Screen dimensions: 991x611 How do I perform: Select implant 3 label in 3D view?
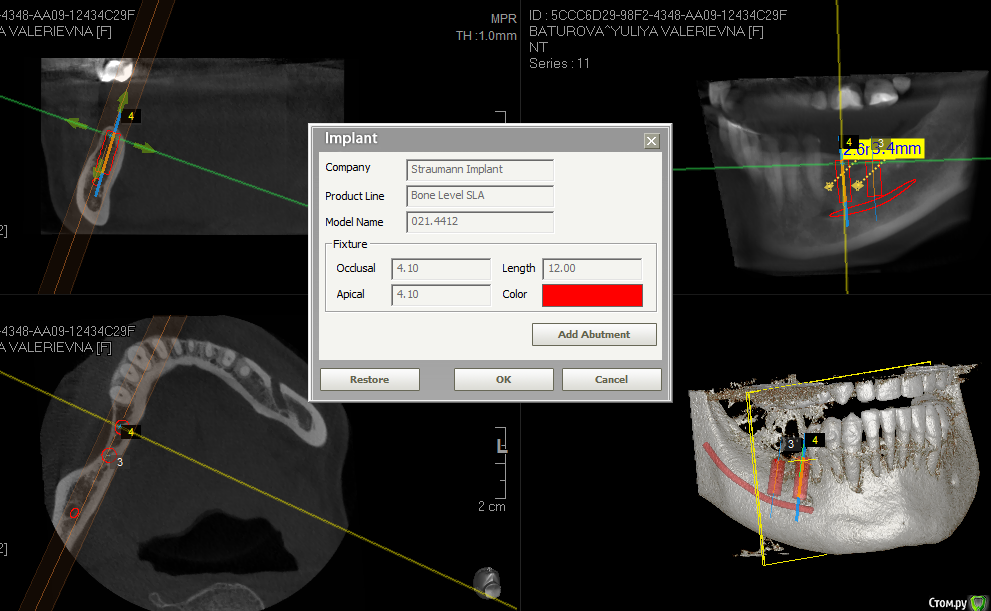(x=790, y=443)
